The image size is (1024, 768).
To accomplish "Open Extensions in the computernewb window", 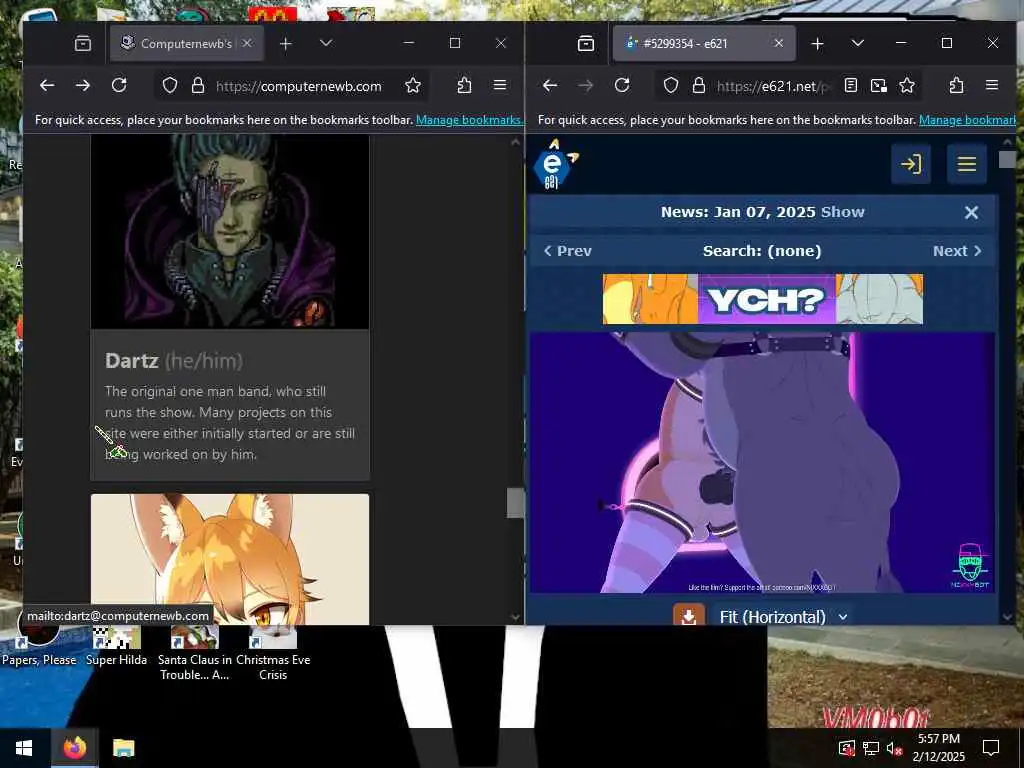I will [464, 86].
